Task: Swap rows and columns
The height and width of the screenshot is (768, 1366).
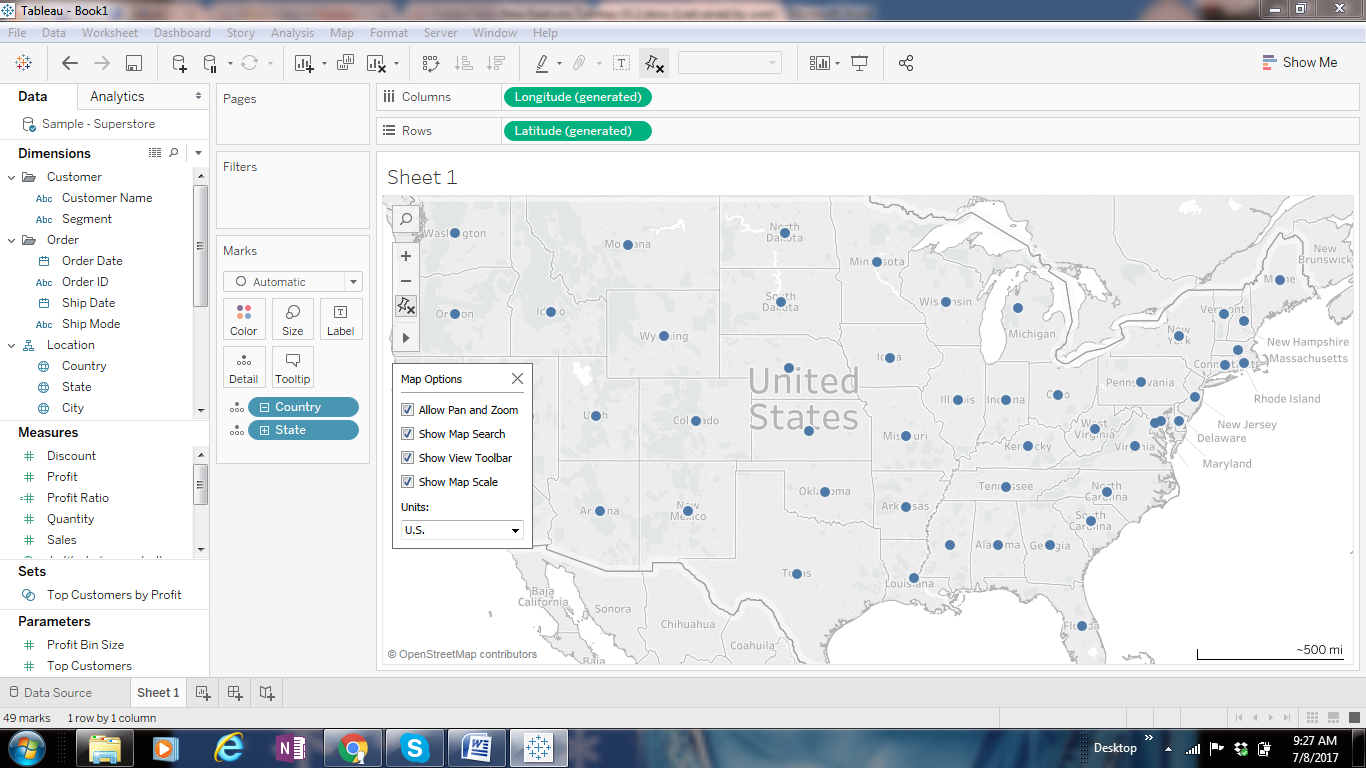Action: click(431, 63)
